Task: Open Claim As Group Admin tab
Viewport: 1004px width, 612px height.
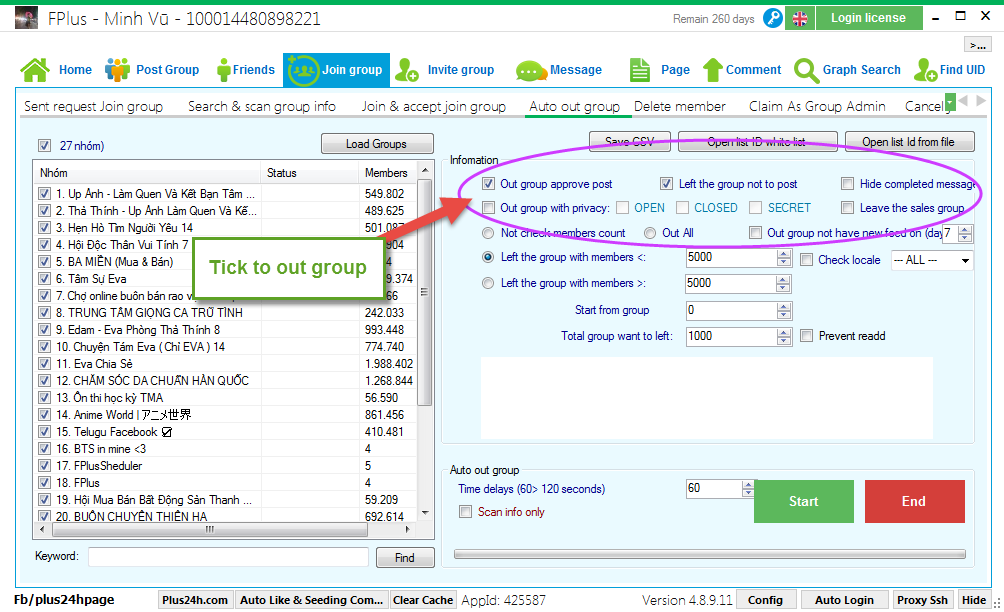Action: pyautogui.click(x=817, y=106)
